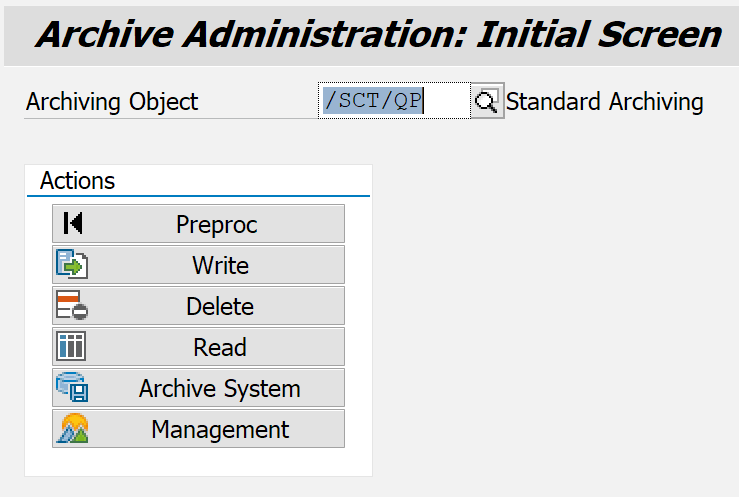
Task: Click the Management mountain icon
Action: (72, 429)
